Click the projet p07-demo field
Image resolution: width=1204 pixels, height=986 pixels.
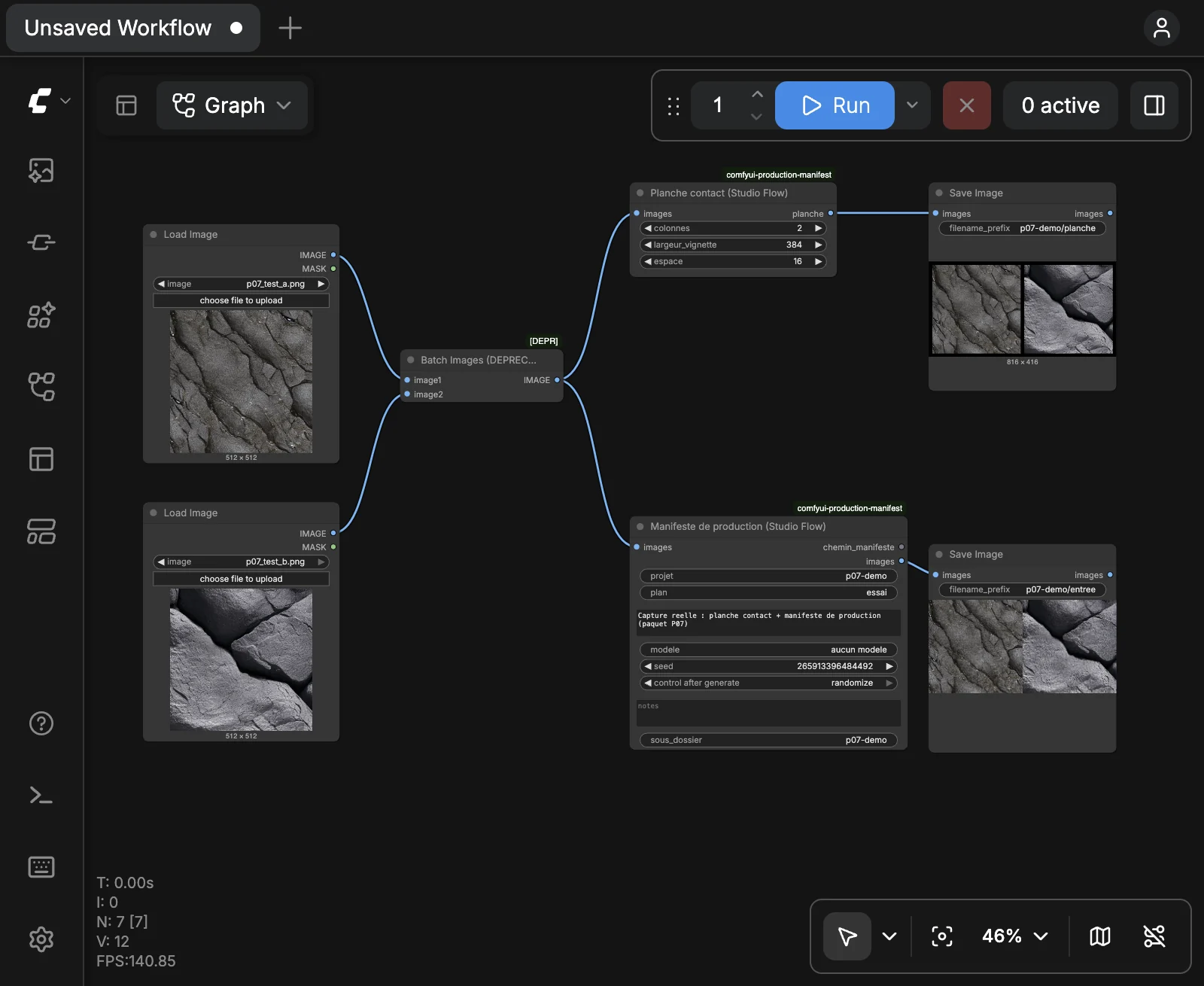point(768,576)
